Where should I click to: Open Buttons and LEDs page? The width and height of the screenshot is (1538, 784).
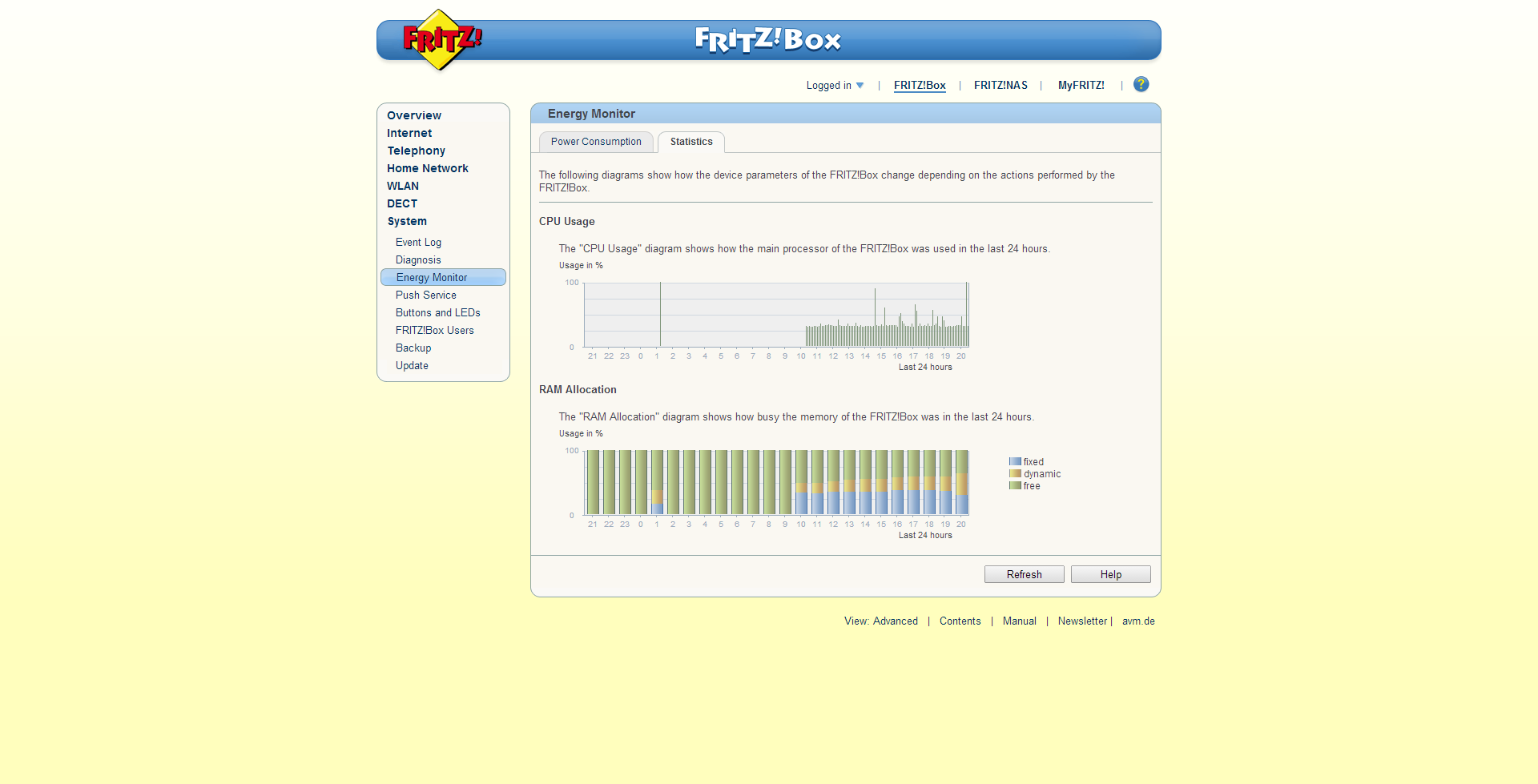437,312
